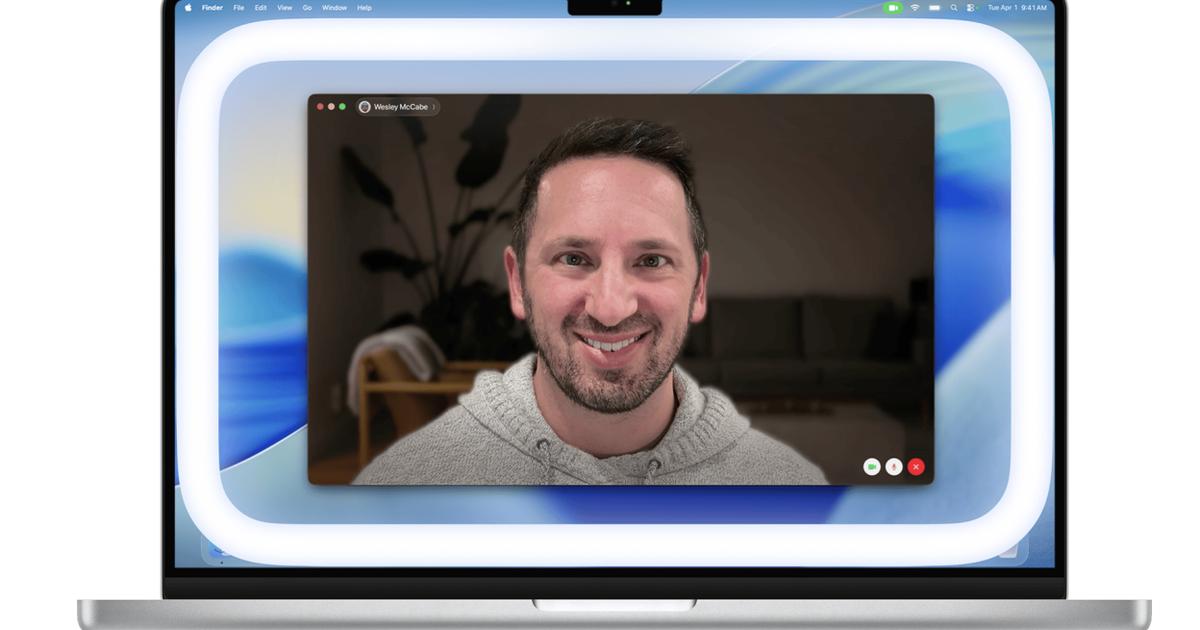Mute the microphone in FaceTime call
The height and width of the screenshot is (630, 1200).
tap(894, 467)
